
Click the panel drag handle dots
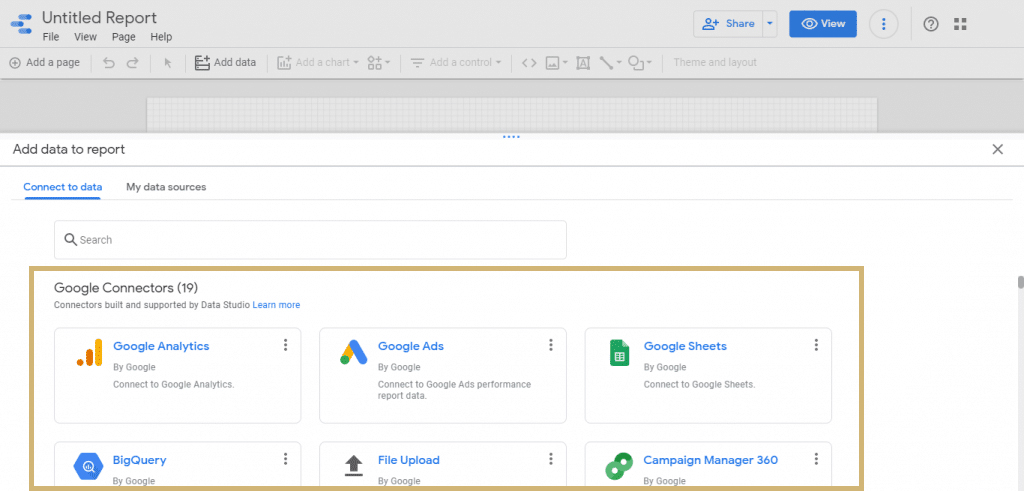[511, 137]
